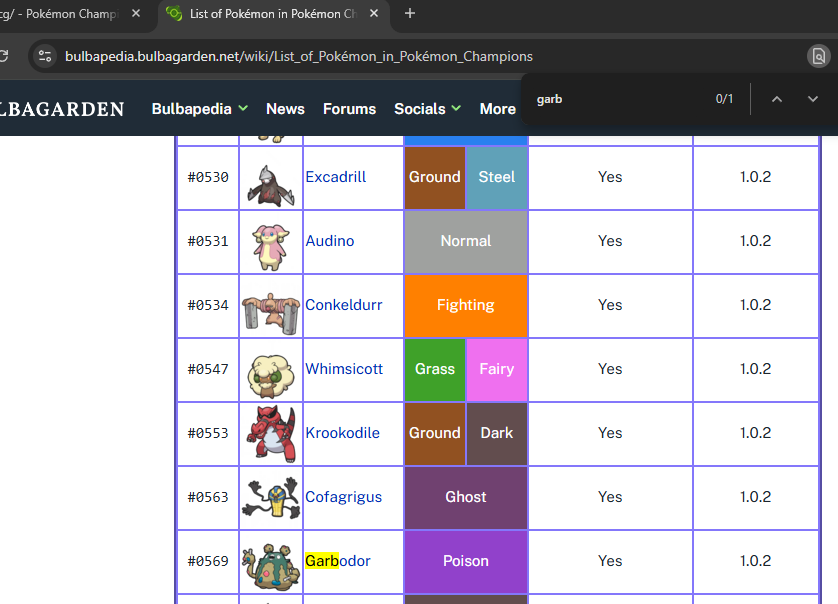This screenshot has width=838, height=604.
Task: Reload the page with refresh icon
Action: 3,56
